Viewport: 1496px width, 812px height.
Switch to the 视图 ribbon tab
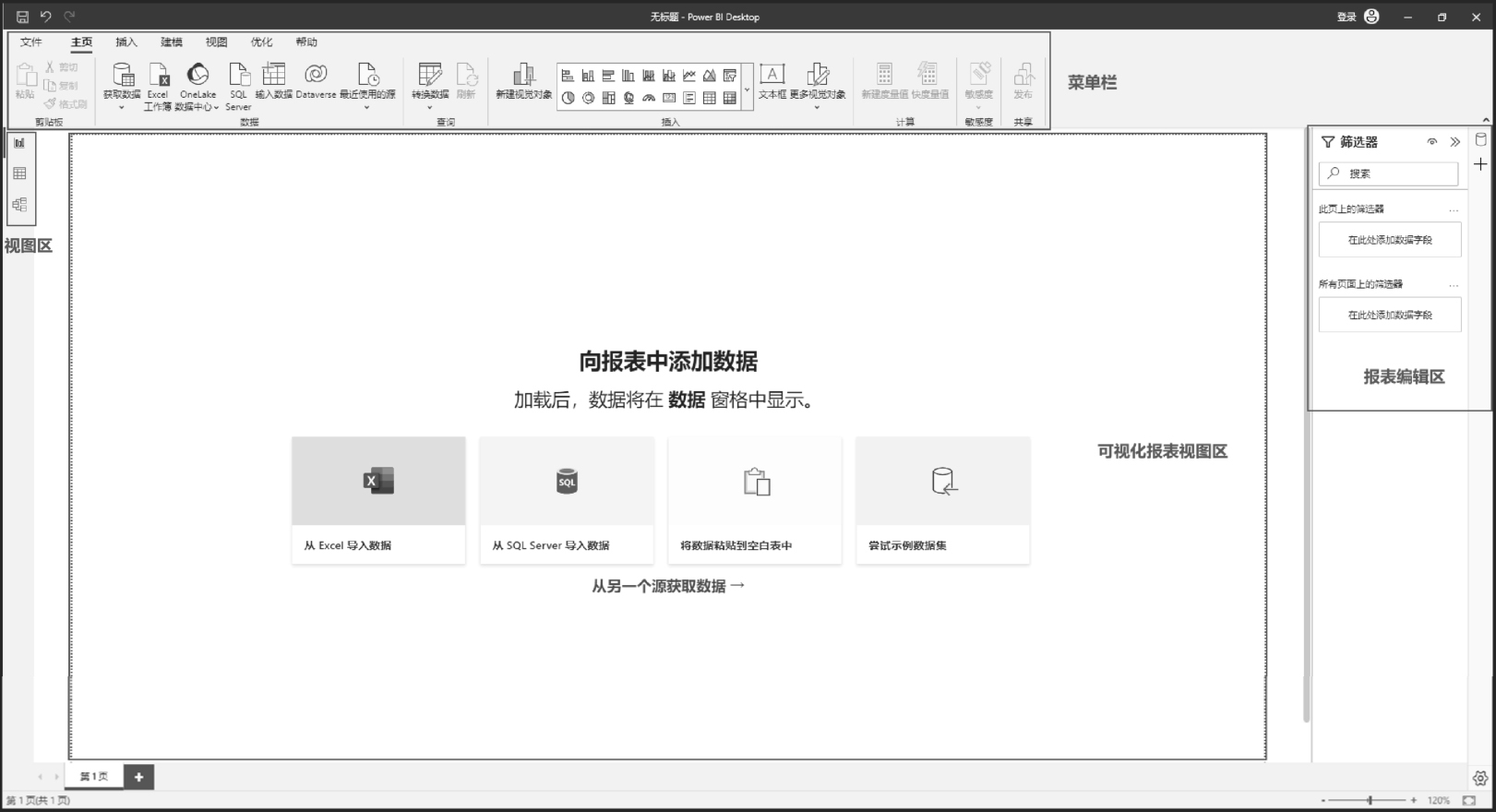coord(217,42)
